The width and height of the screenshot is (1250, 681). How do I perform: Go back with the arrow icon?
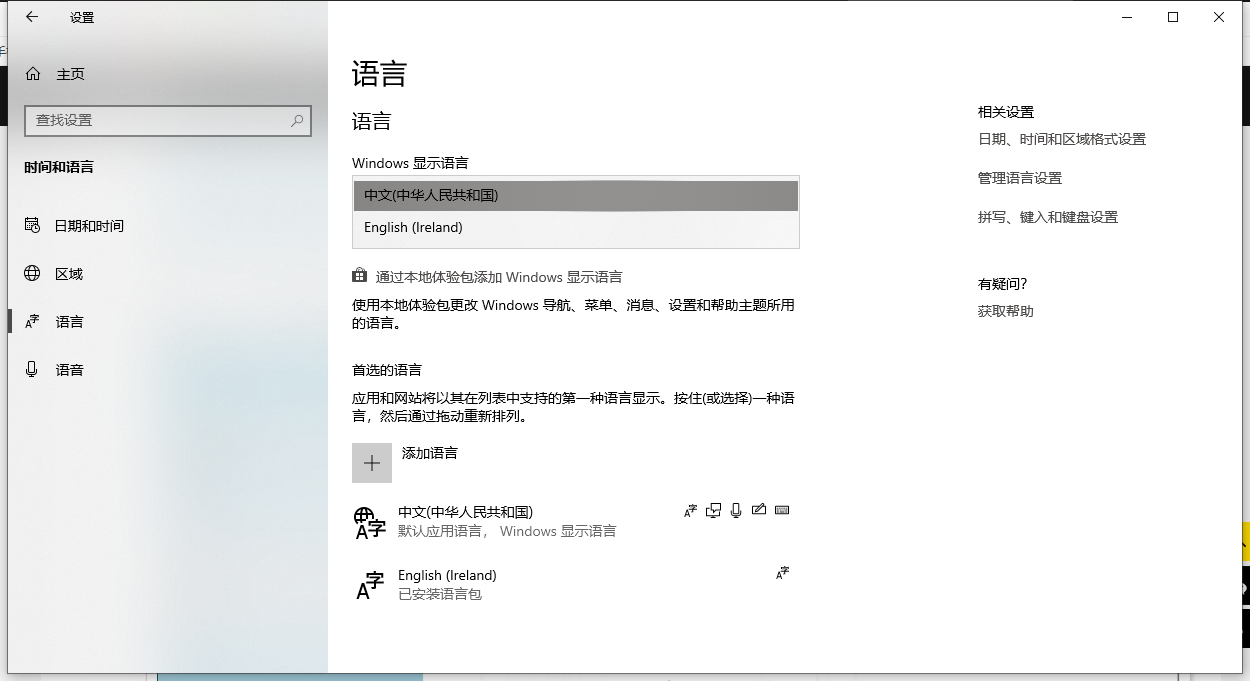[x=32, y=17]
